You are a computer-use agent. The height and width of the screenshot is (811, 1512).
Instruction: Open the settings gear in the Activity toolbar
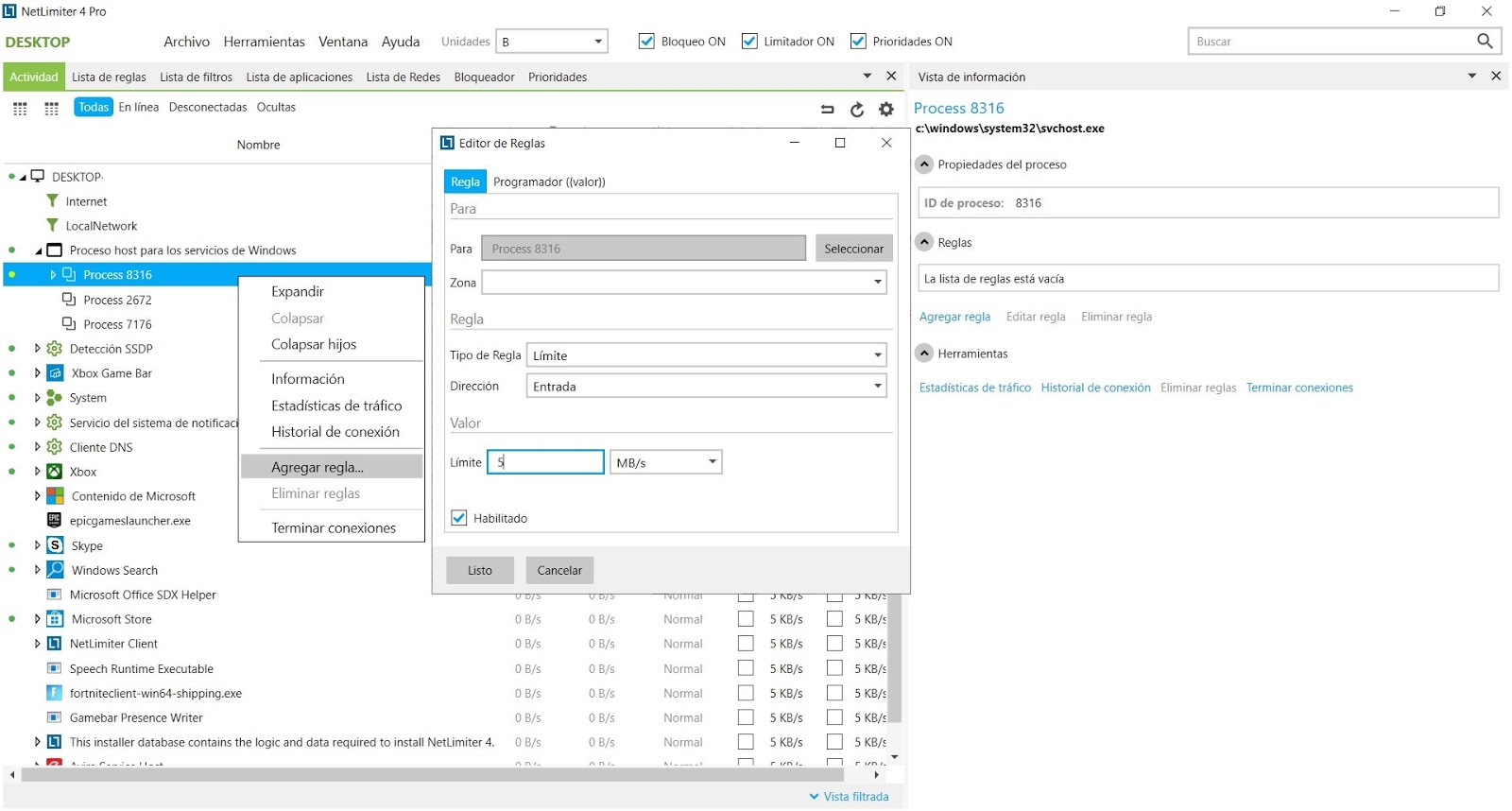(x=886, y=110)
